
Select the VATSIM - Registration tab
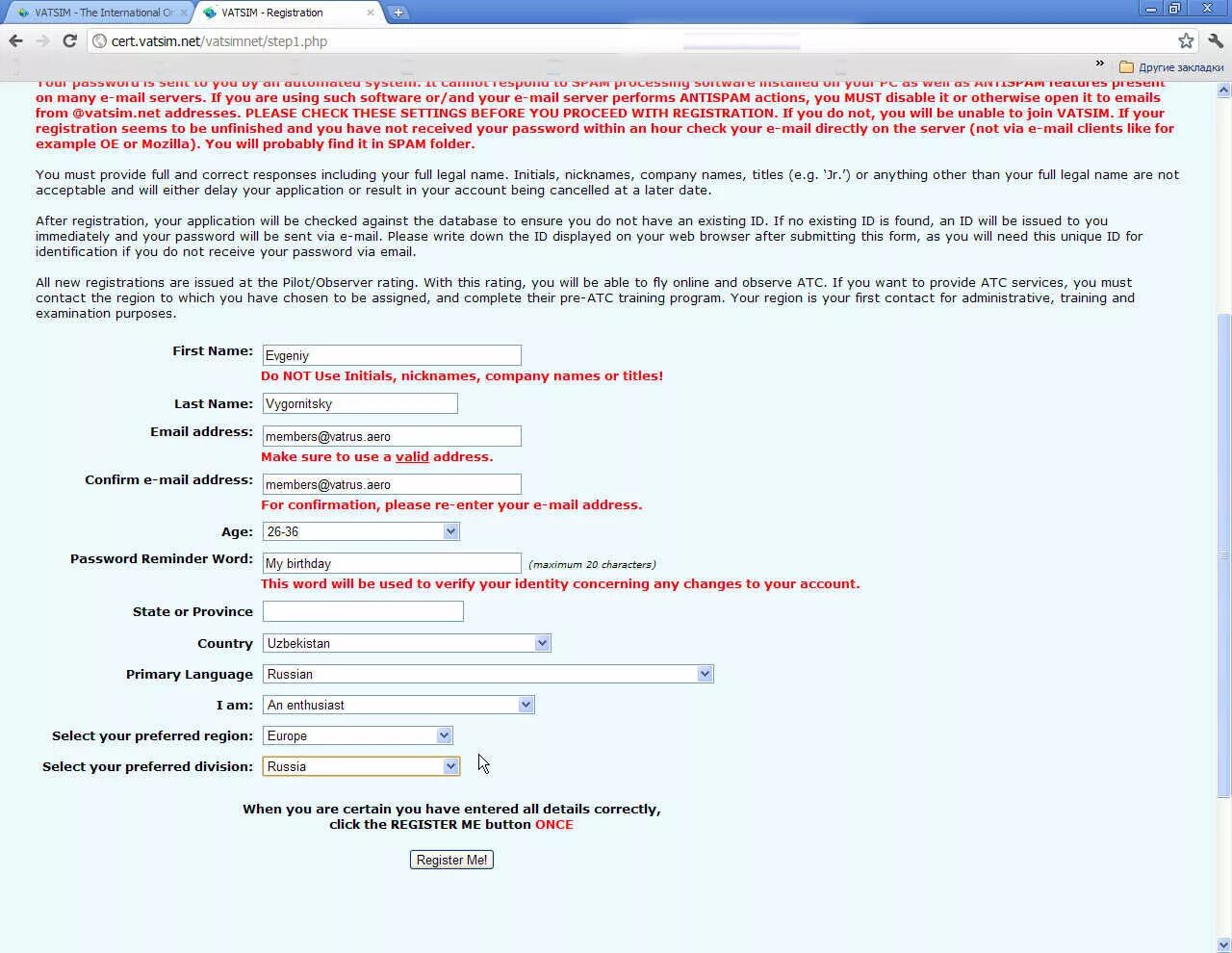(x=286, y=13)
